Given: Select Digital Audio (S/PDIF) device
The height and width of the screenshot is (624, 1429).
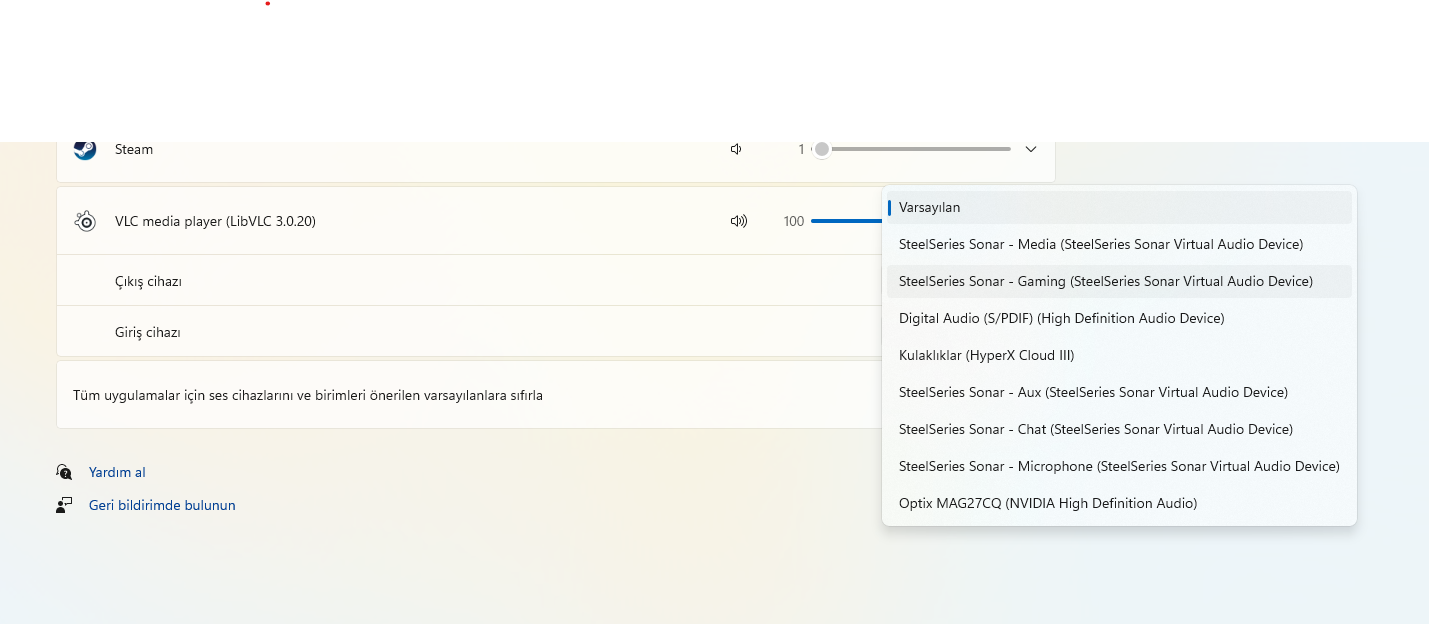Looking at the screenshot, I should click(x=1119, y=318).
